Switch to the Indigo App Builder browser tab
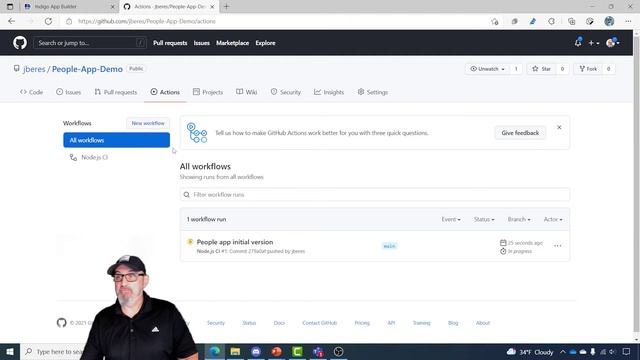Screen dimensions: 640x360 click(69, 7)
